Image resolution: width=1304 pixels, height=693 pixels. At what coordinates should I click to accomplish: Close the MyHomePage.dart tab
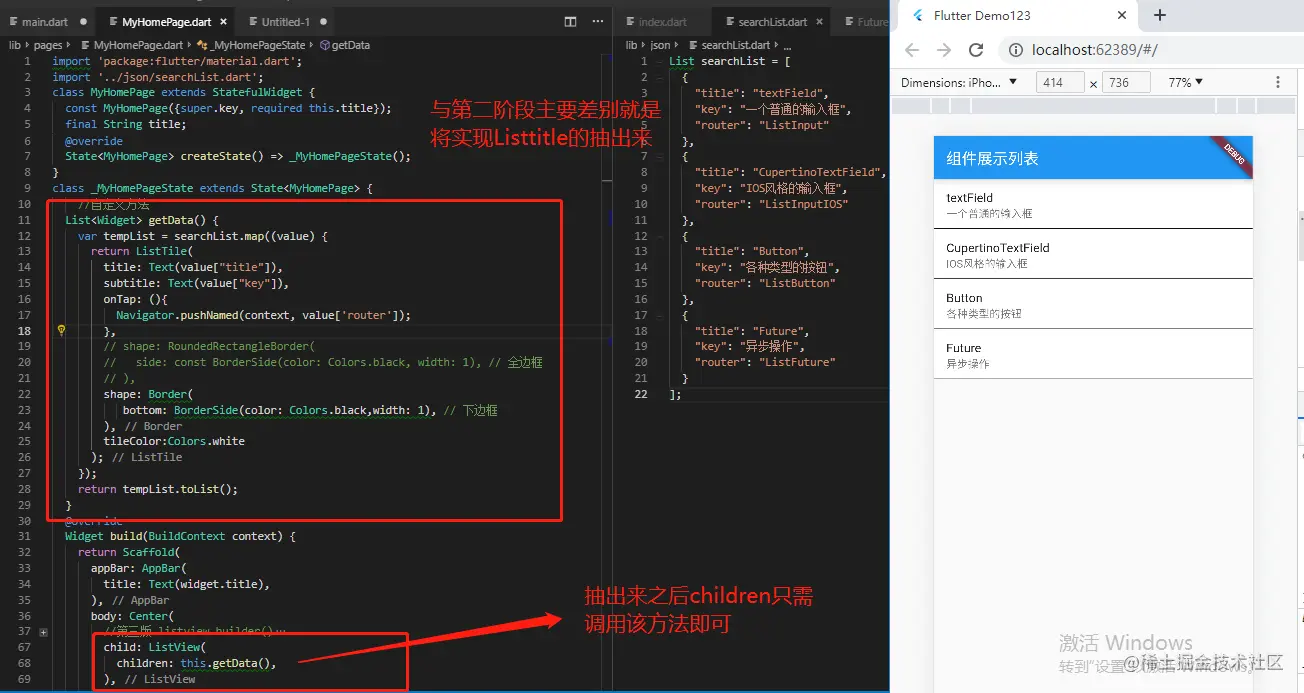click(x=222, y=21)
